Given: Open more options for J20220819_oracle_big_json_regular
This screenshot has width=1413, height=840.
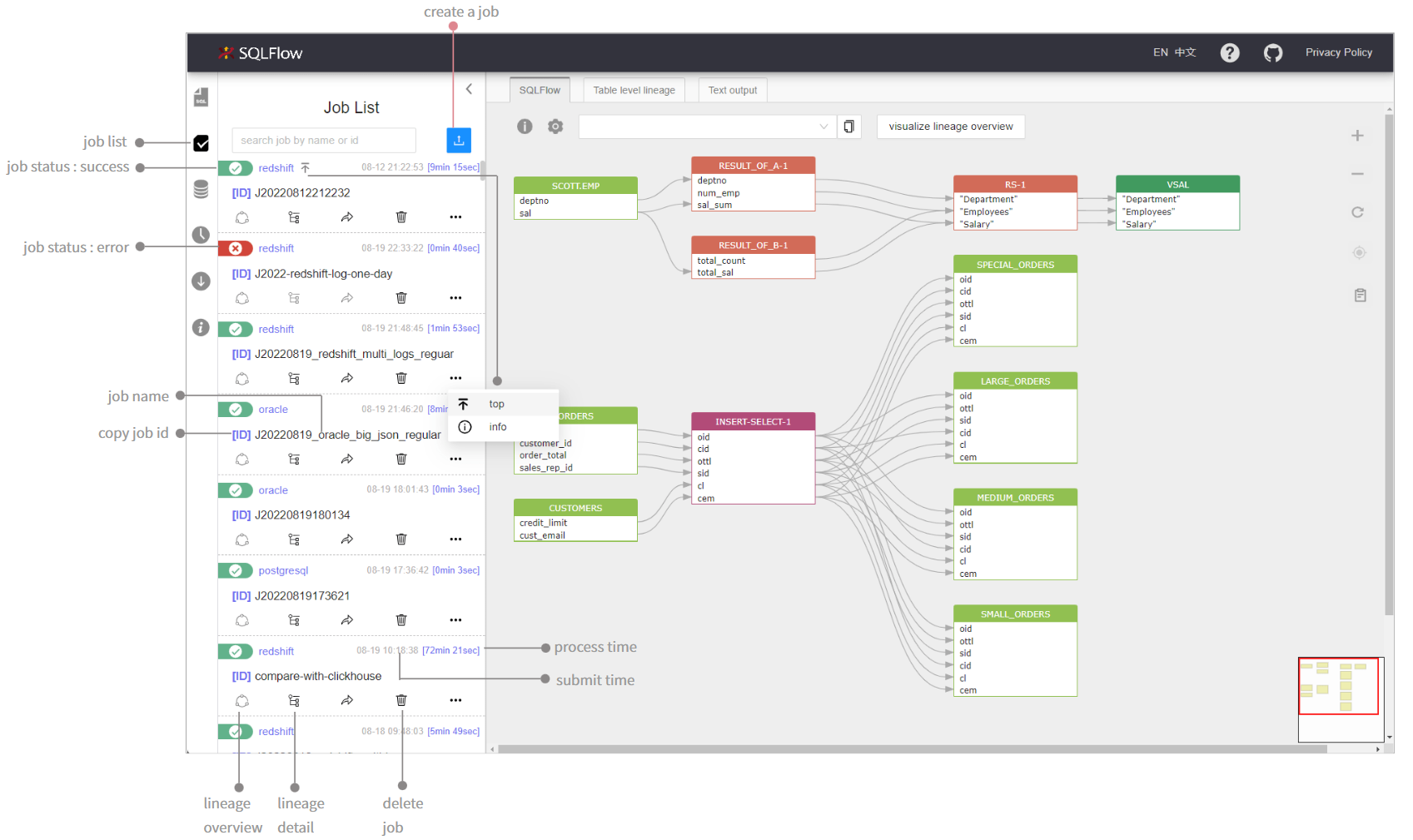Looking at the screenshot, I should tap(455, 460).
